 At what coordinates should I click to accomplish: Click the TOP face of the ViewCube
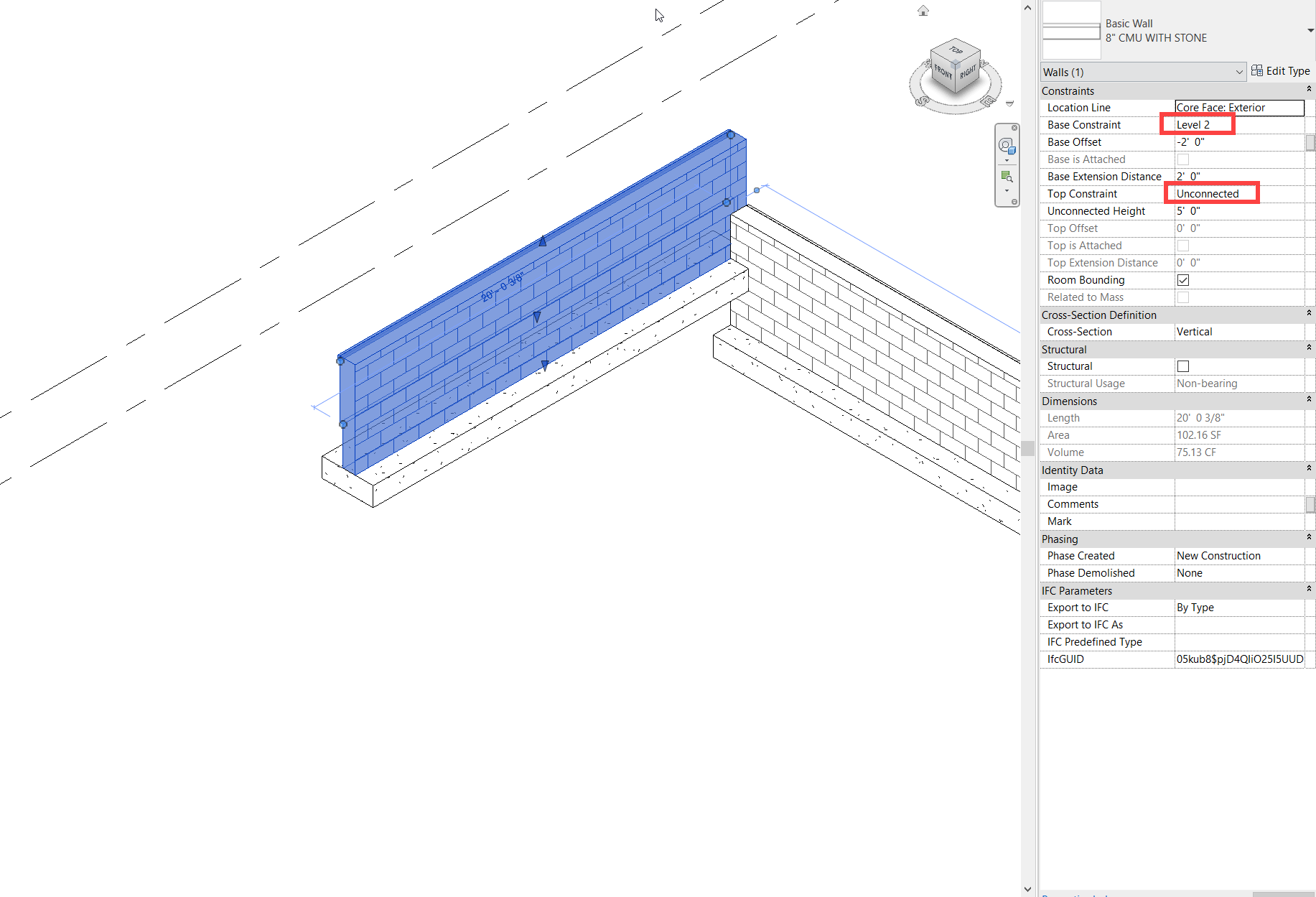click(x=956, y=51)
